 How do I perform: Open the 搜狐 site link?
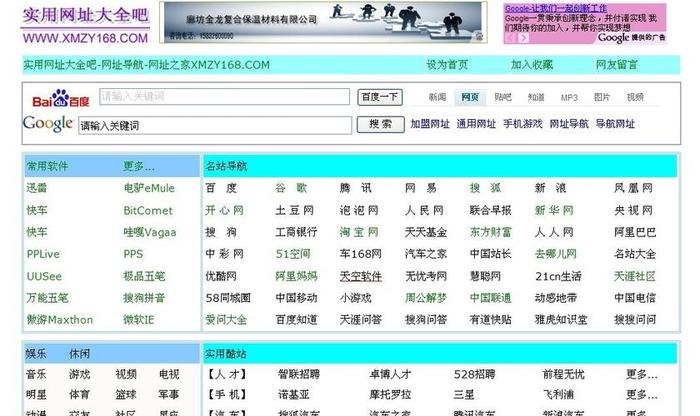485,188
